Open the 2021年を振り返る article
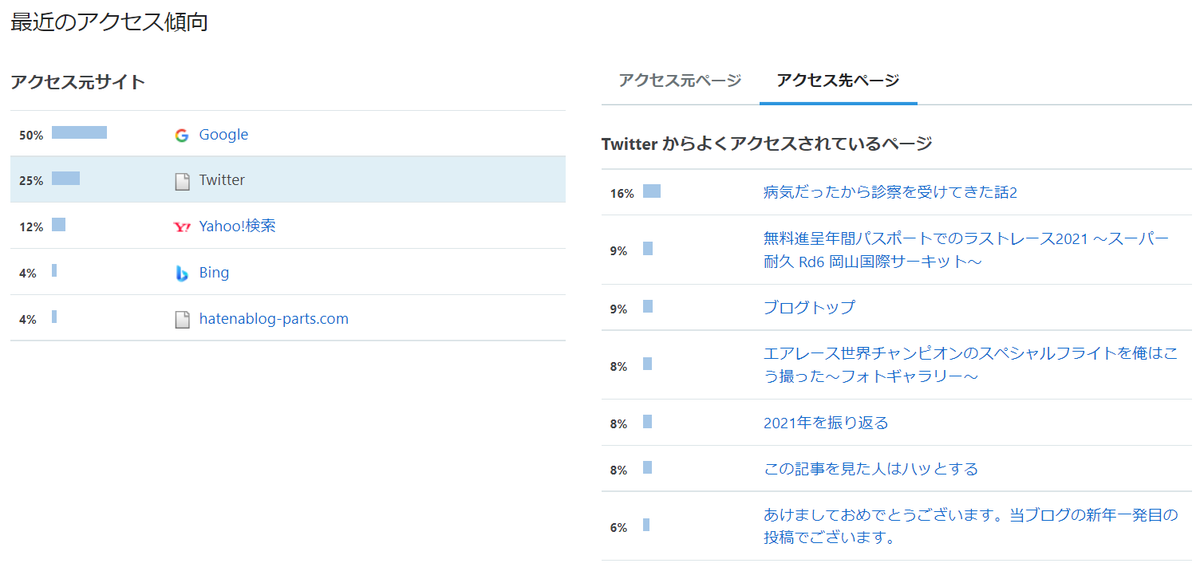 pyautogui.click(x=826, y=423)
